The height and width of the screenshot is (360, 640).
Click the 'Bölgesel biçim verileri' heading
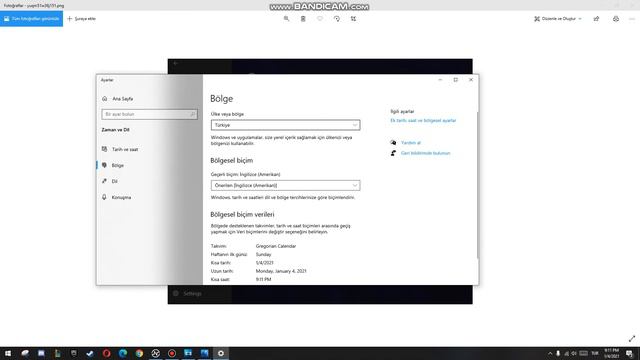242,214
